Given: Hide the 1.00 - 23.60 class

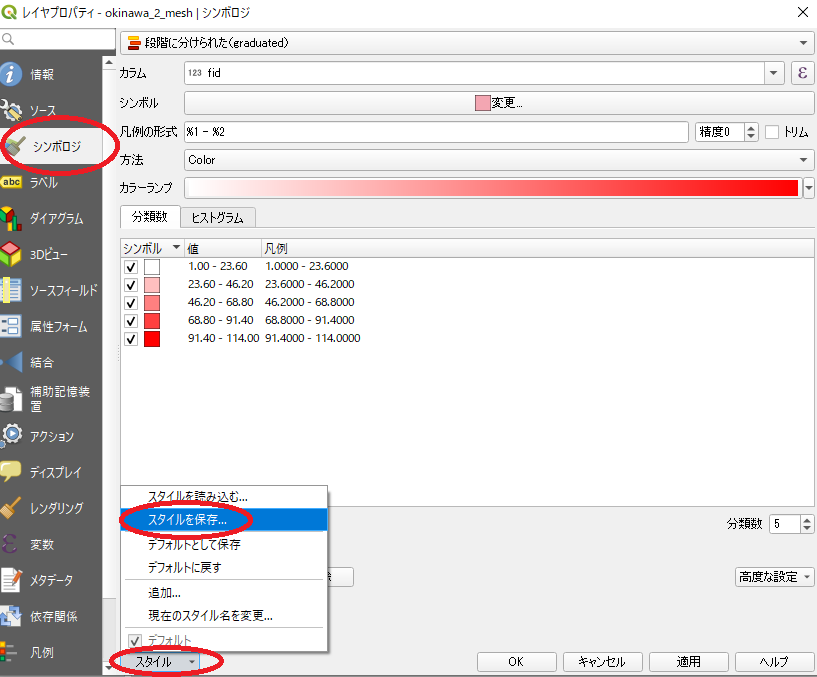Looking at the screenshot, I should [x=131, y=266].
